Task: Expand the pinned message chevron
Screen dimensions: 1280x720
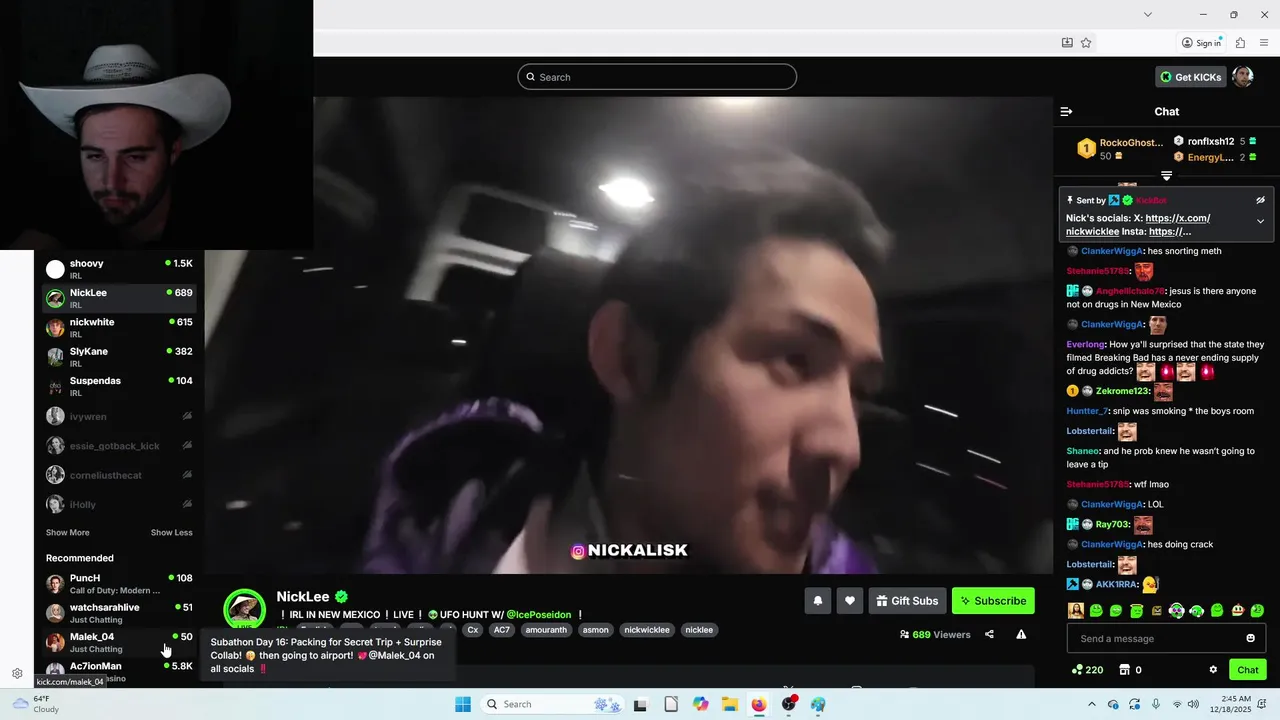Action: tap(1260, 222)
